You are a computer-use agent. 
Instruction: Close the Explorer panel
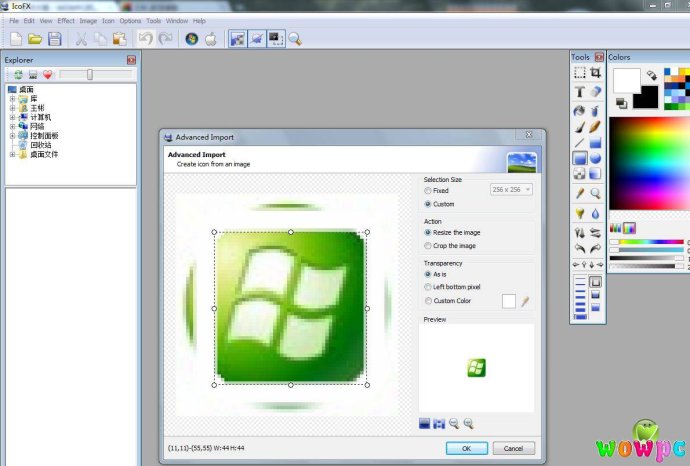click(131, 60)
